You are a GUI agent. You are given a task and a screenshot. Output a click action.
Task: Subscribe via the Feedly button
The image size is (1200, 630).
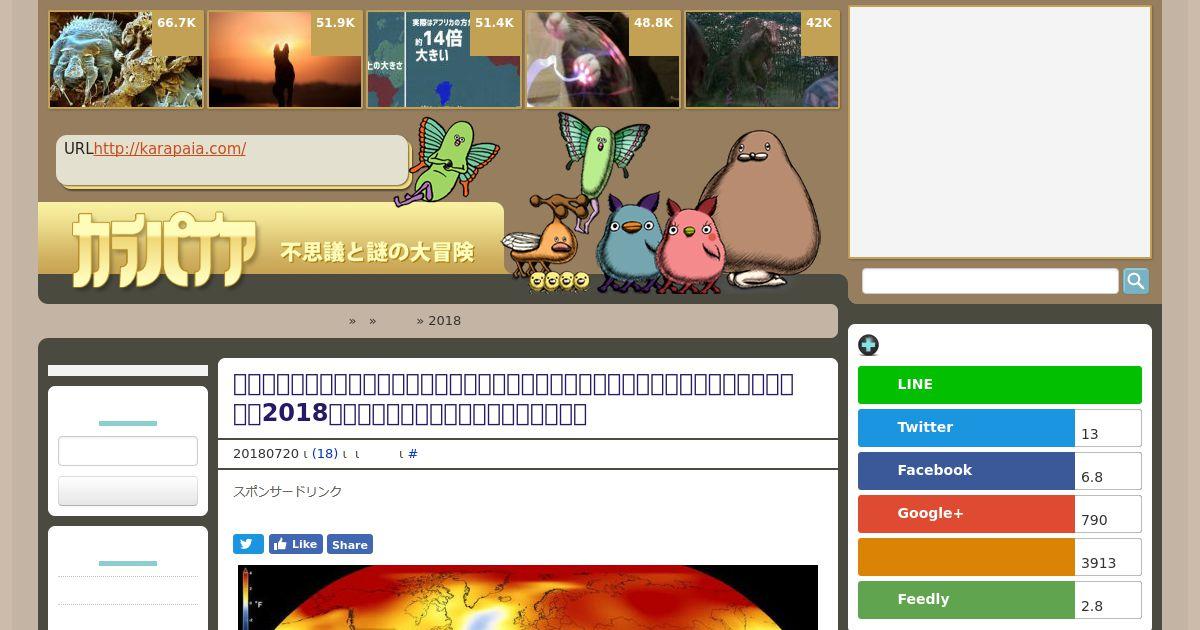tap(966, 600)
